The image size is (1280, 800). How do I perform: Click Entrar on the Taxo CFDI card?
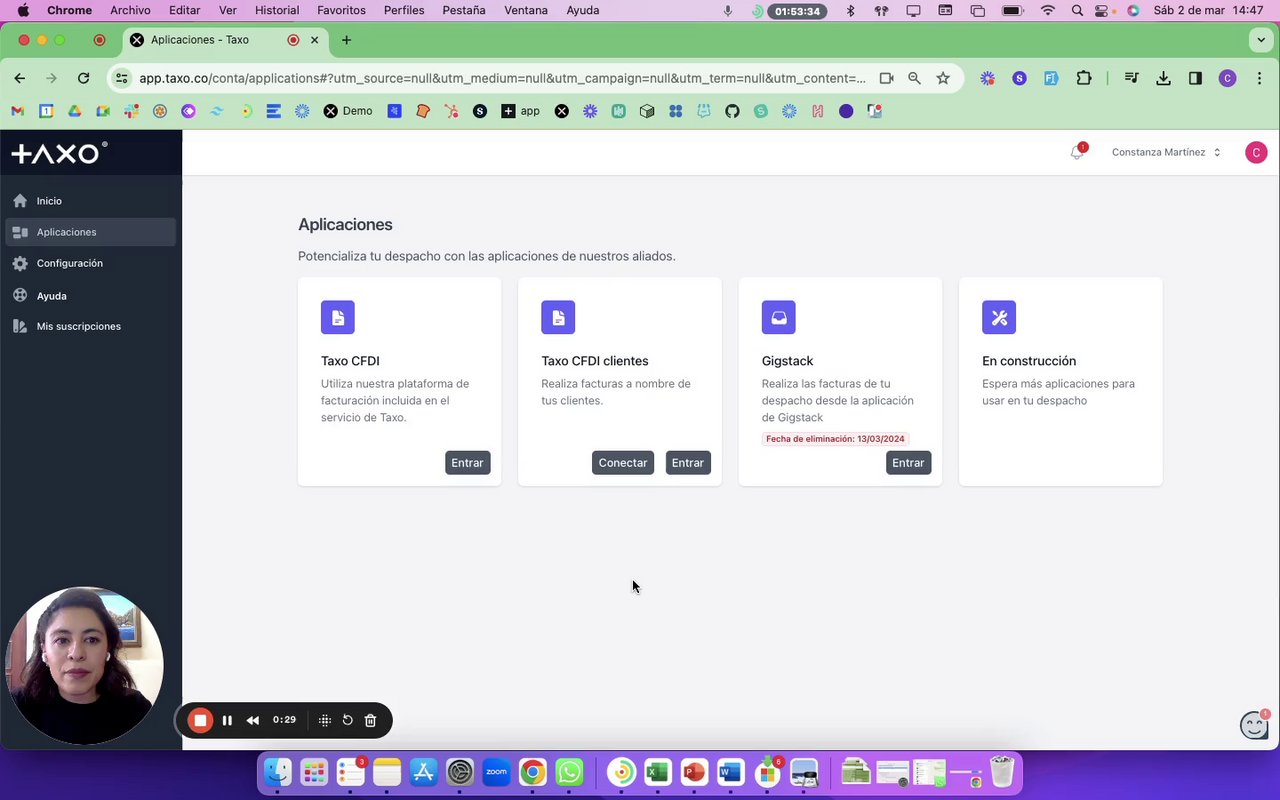(x=467, y=463)
